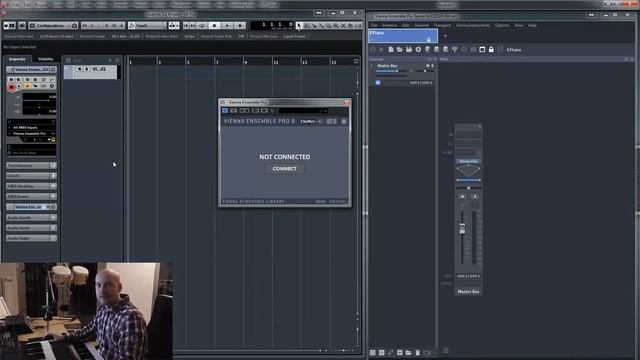640x360 pixels.
Task: Click the CONNECT button in the plugin window
Action: pyautogui.click(x=284, y=169)
